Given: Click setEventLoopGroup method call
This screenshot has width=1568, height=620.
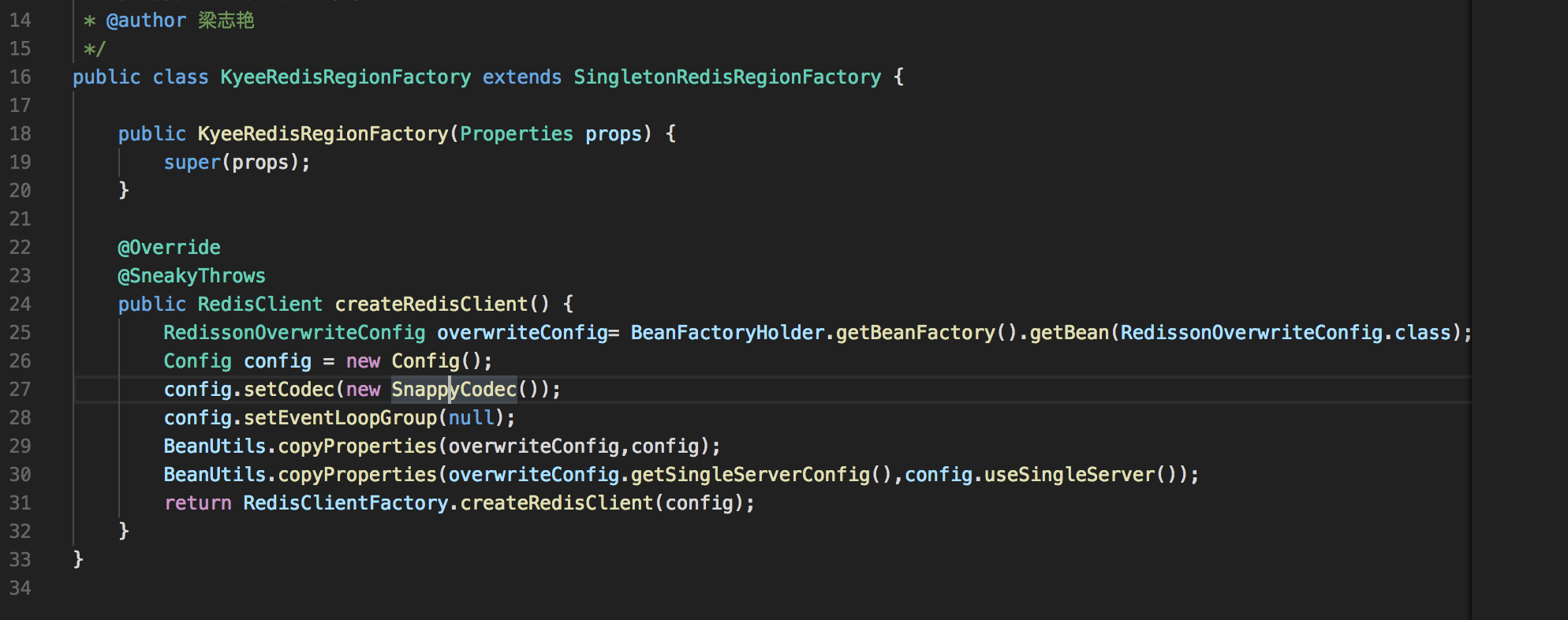Looking at the screenshot, I should [x=341, y=418].
